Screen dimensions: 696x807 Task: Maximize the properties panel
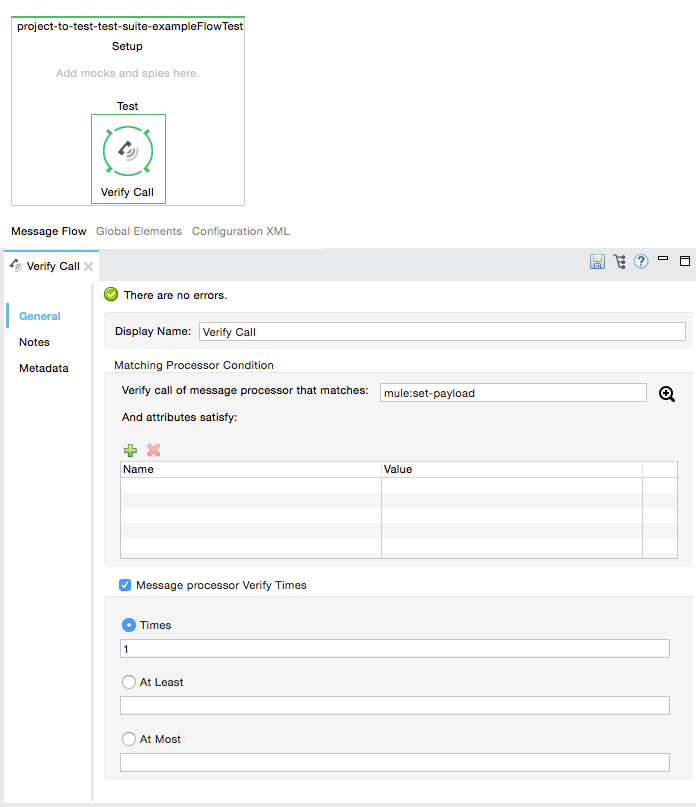(685, 261)
